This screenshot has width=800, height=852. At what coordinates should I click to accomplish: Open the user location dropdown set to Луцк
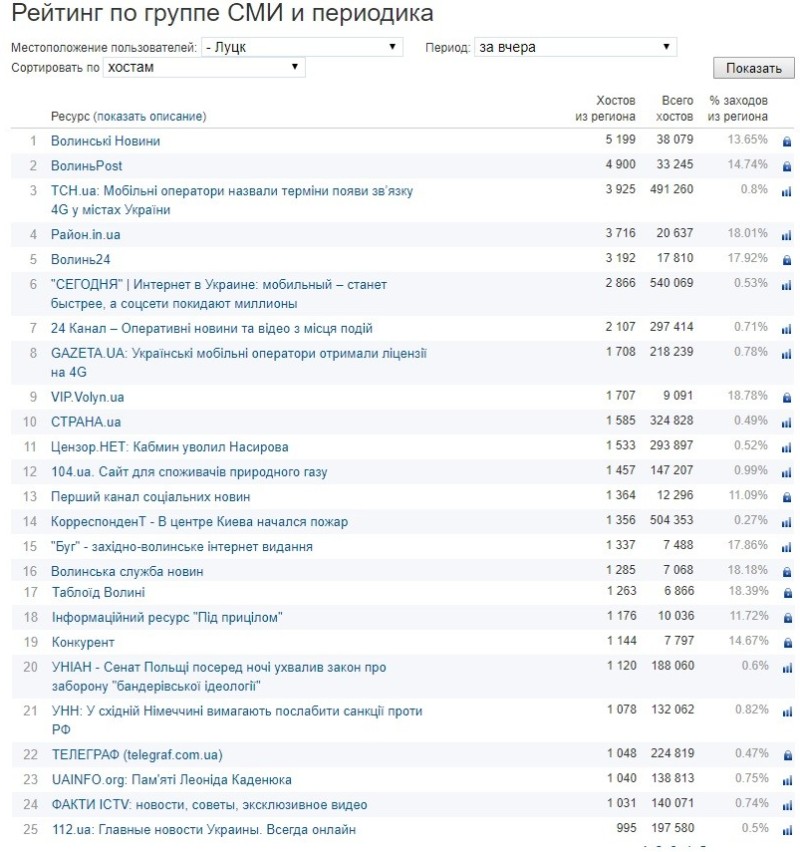[x=301, y=47]
